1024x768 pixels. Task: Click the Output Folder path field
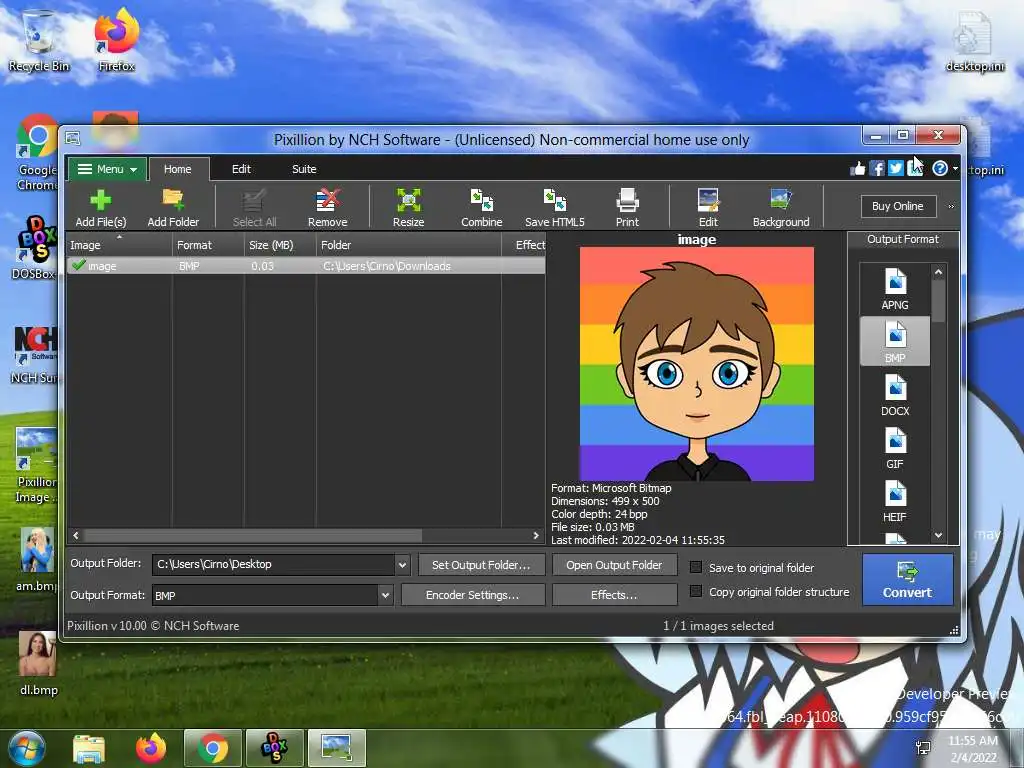click(x=274, y=564)
